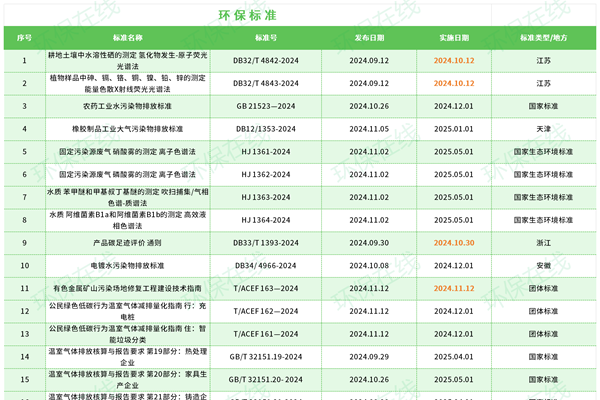The height and width of the screenshot is (400, 600).
Task: Click standard number T/ACEF 163—2024
Action: [264, 288]
